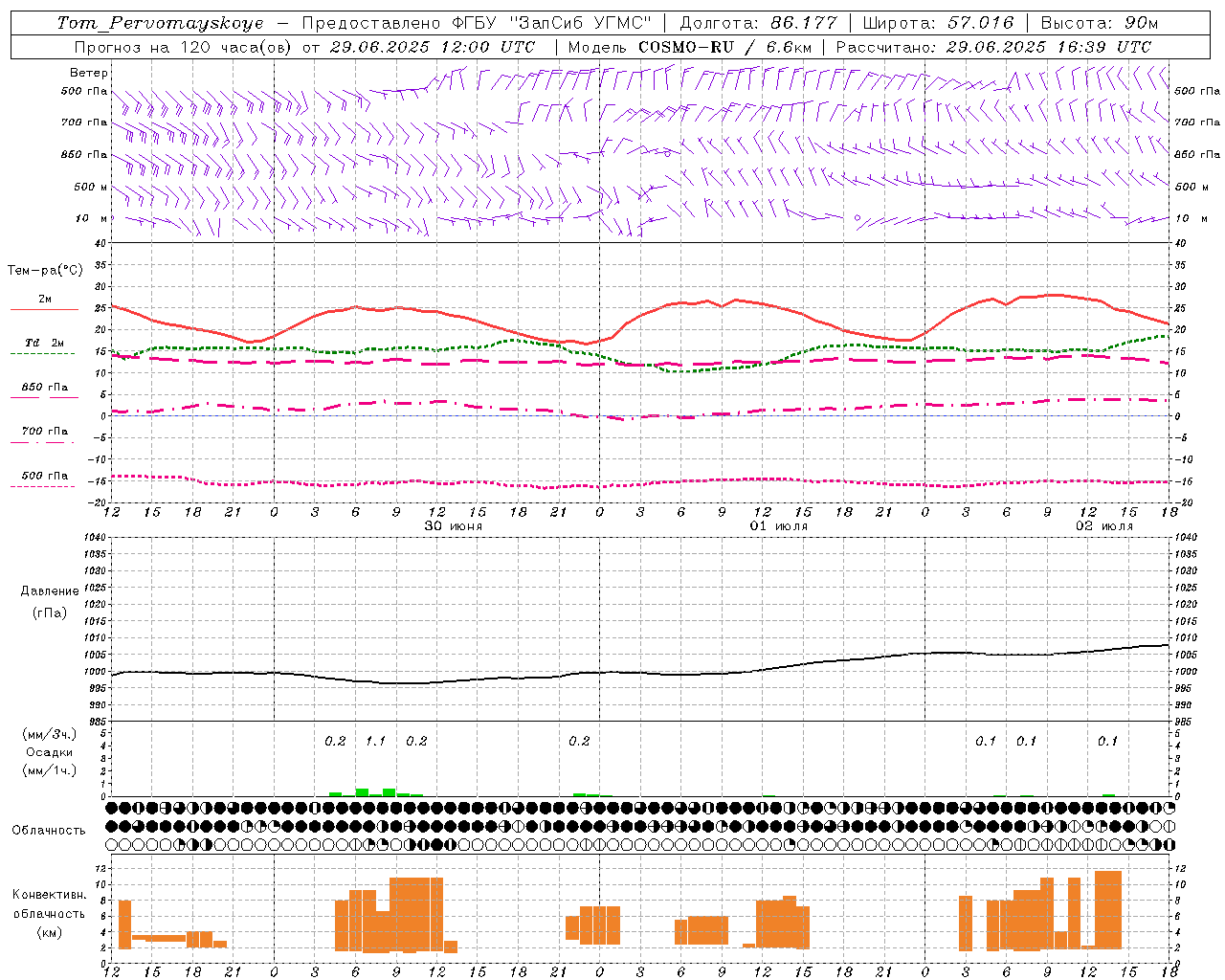
Task: Click the 'Ветер' wind panel label
Action: (89, 73)
